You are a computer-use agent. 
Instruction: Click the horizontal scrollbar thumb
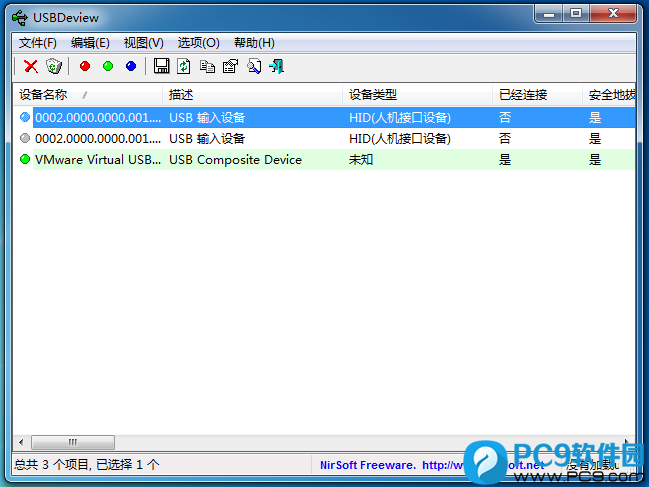click(x=73, y=442)
